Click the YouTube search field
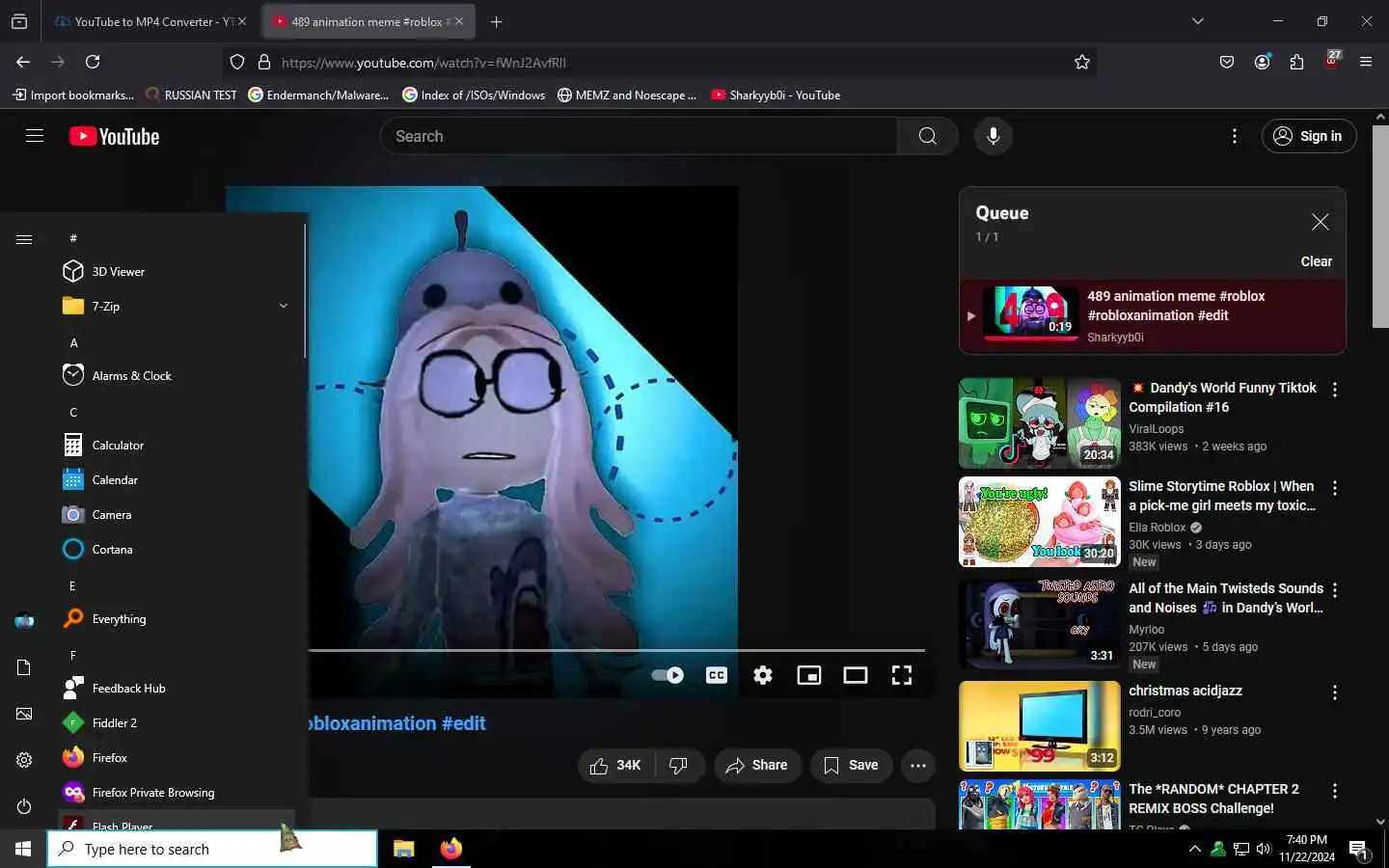The height and width of the screenshot is (868, 1389). point(639,136)
